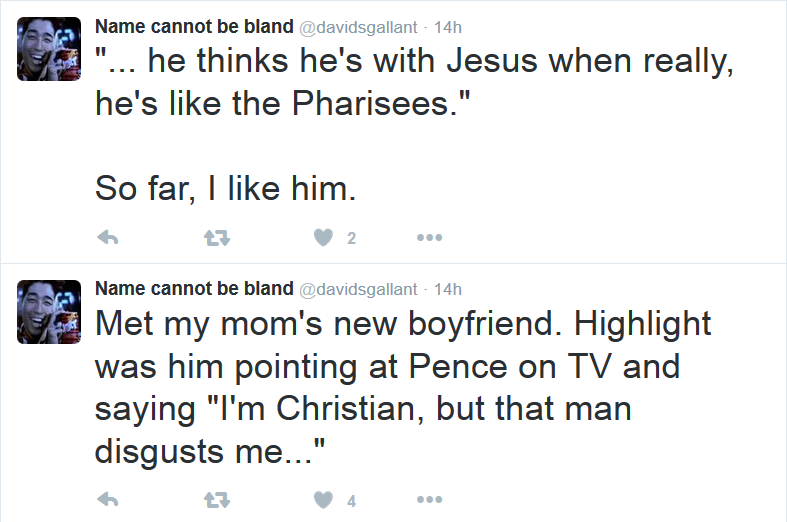Screen dimensions: 787x522
Task: Open first tweet's 14h timestamp
Action: [x=448, y=27]
